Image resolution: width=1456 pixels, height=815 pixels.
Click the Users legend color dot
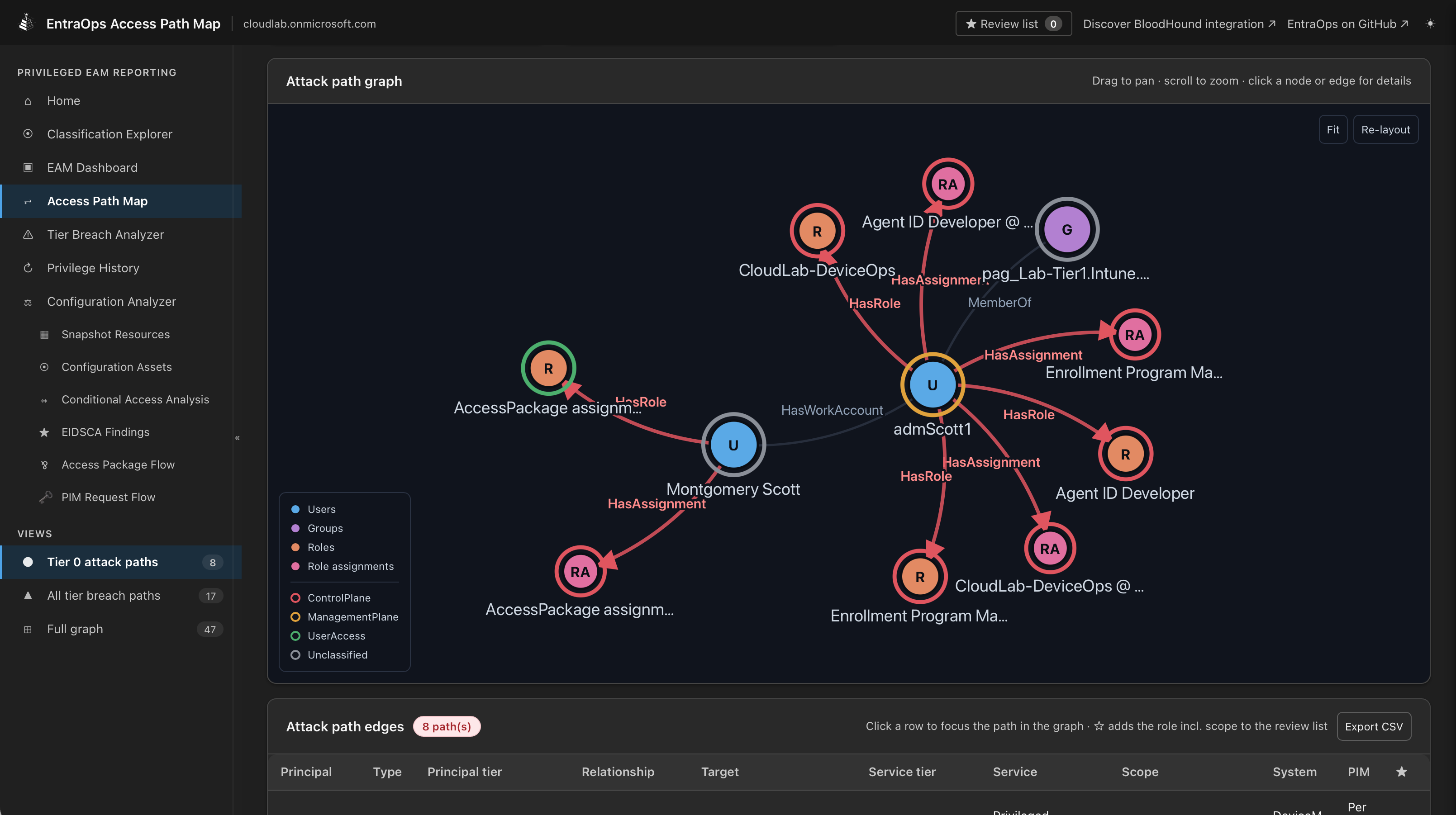(295, 509)
